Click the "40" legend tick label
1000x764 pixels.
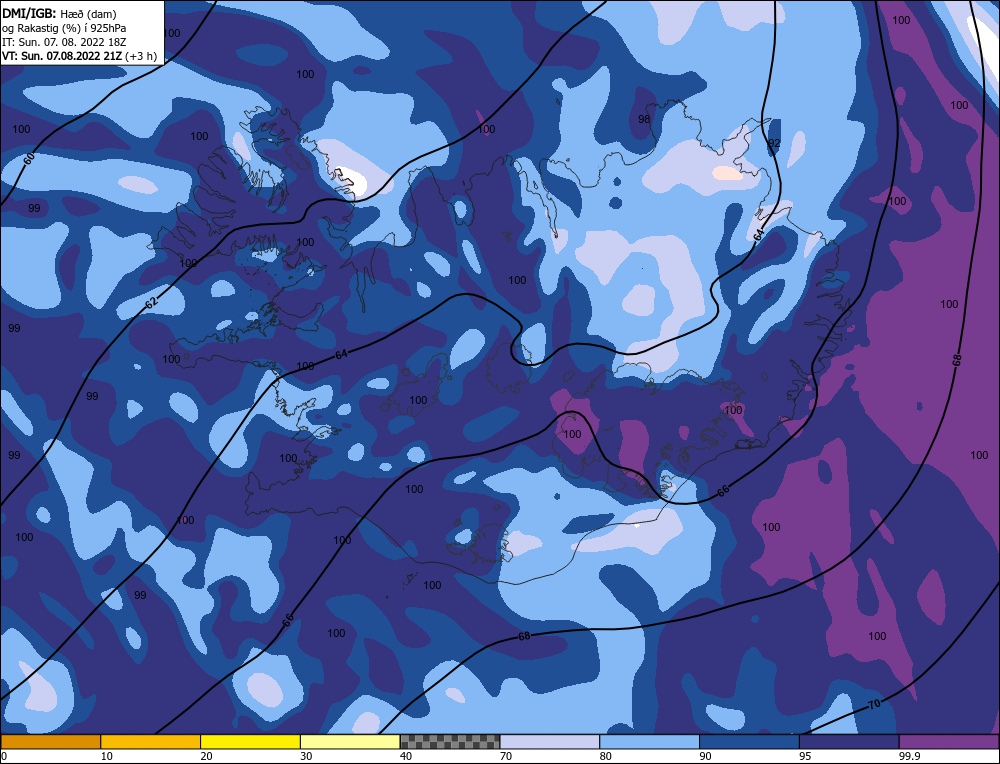(406, 756)
